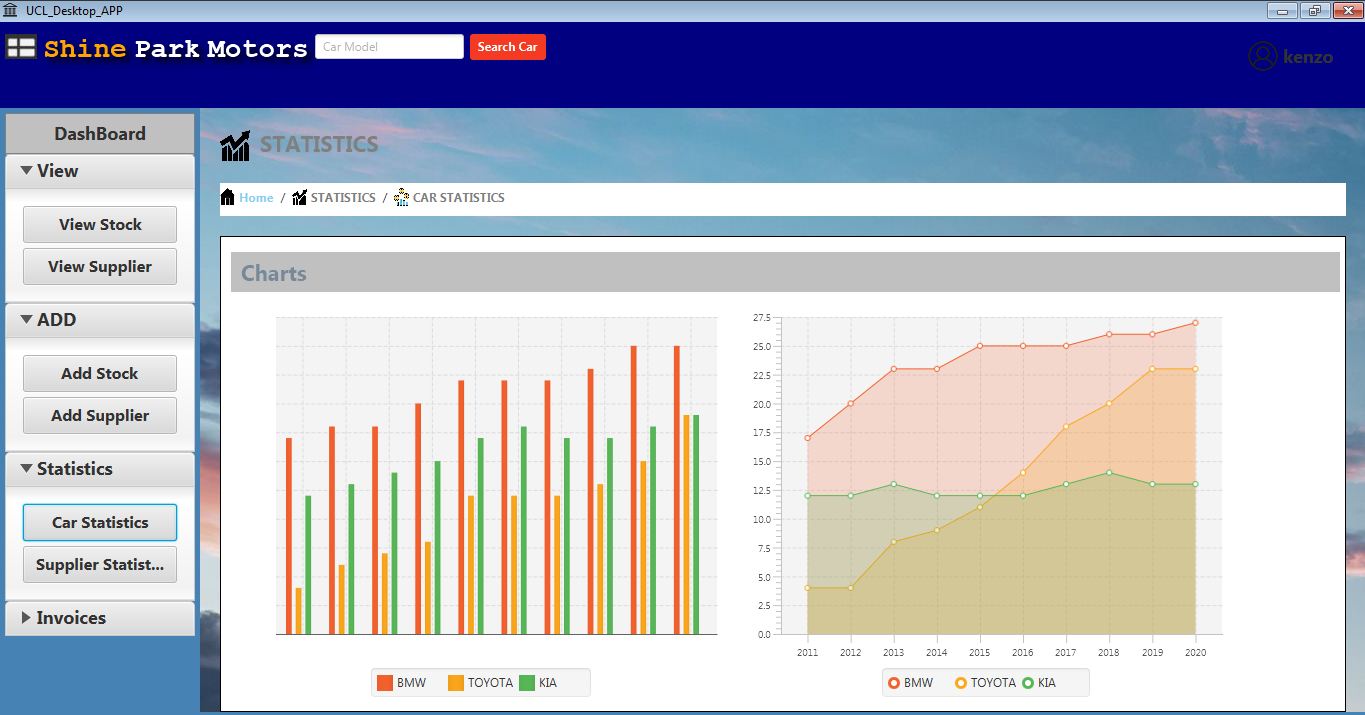This screenshot has height=715, width=1365.
Task: Focus the Car Model search field
Action: click(390, 47)
